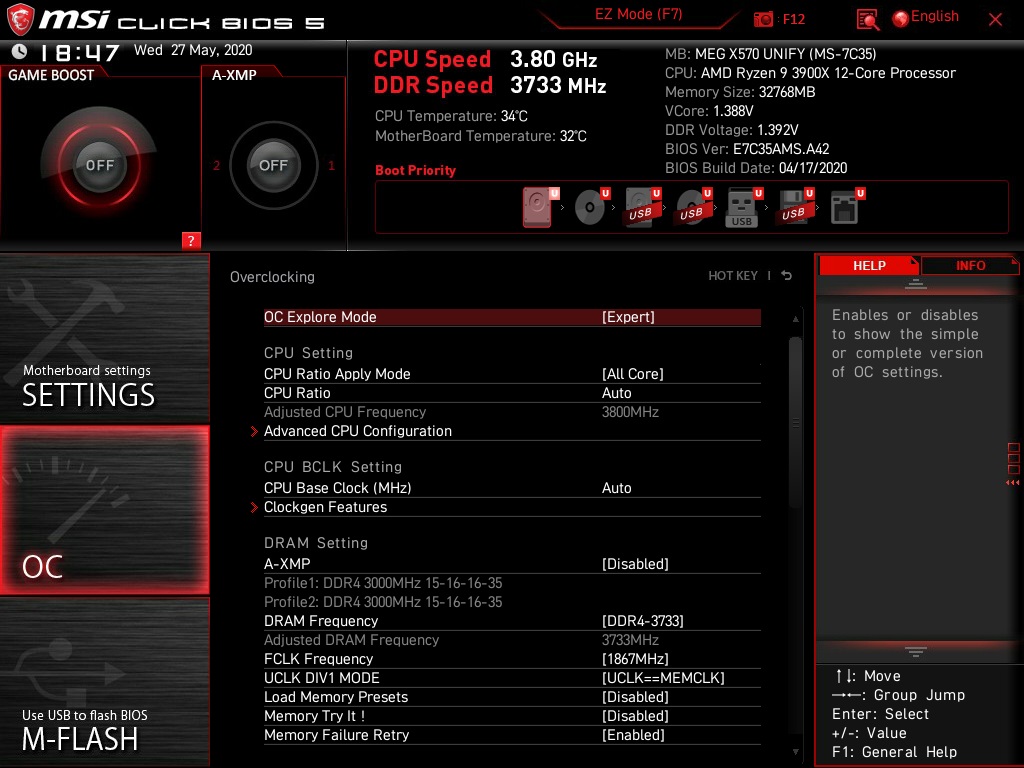
Task: Take a screenshot with the F12 camera icon
Action: click(x=763, y=19)
